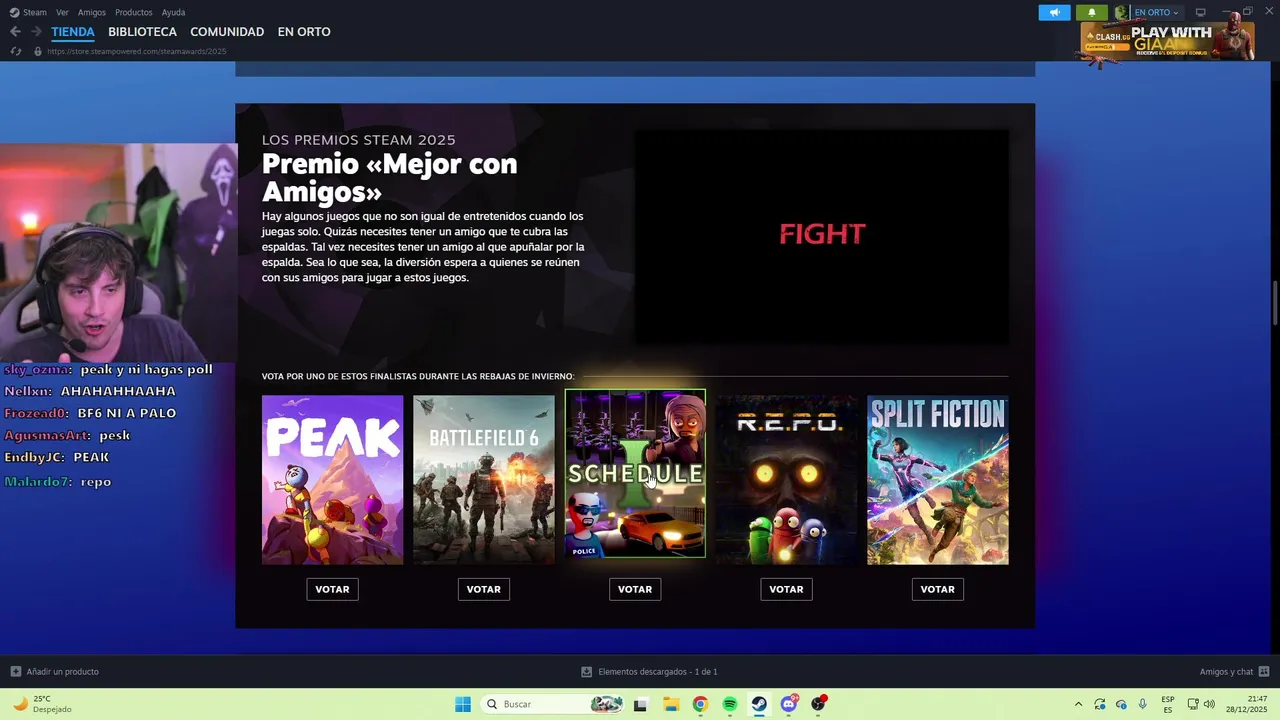Switch to the BIBLIOTECA tab
Screen dimensions: 1280x720
pyautogui.click(x=142, y=32)
